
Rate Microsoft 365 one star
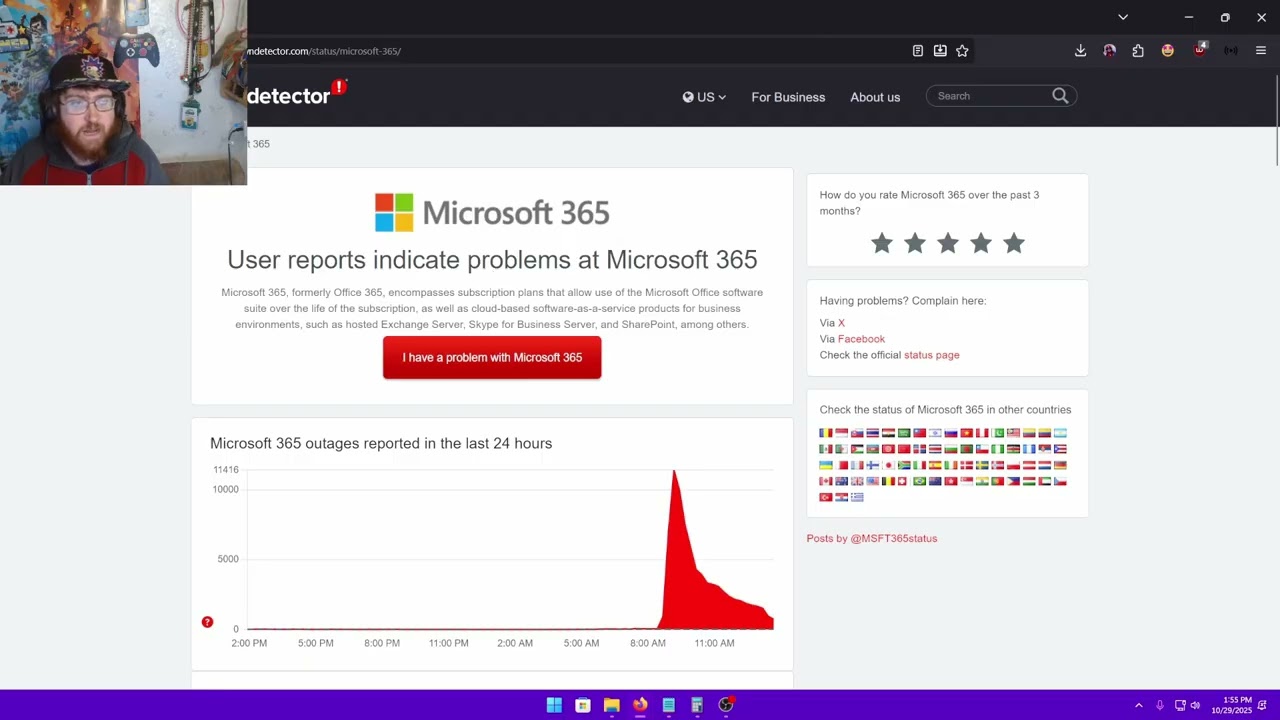[881, 243]
